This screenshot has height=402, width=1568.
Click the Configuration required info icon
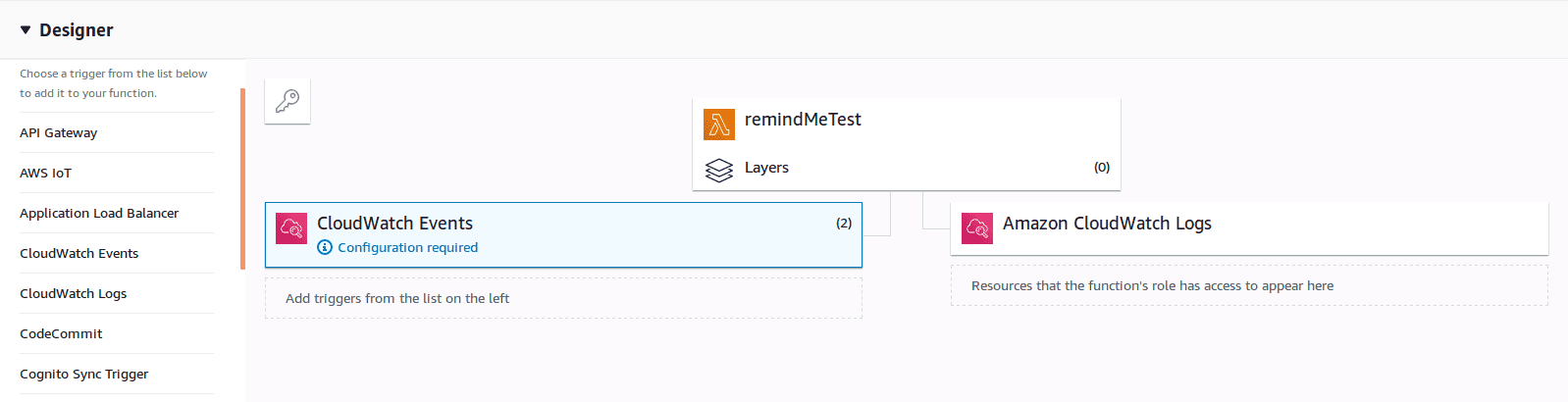pyautogui.click(x=325, y=247)
